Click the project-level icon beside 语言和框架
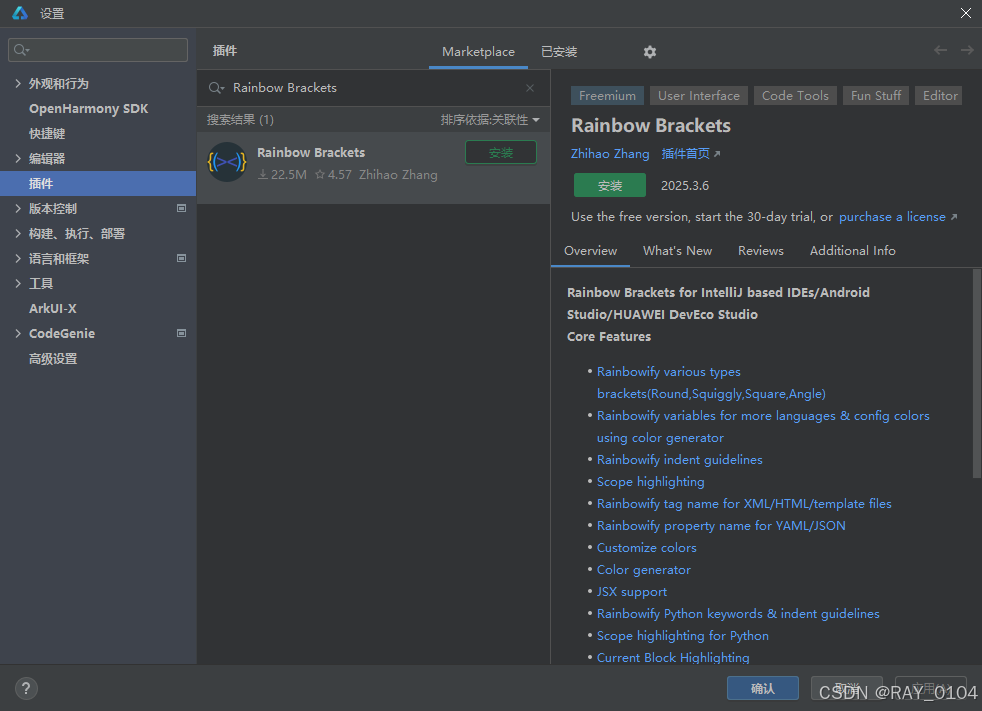The width and height of the screenshot is (982, 711). pos(182,258)
